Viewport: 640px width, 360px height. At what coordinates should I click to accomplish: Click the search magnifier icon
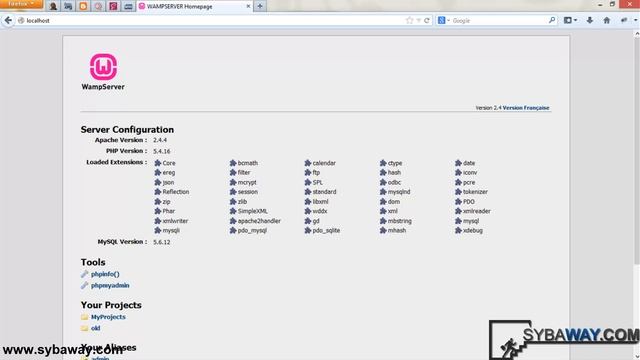click(x=552, y=20)
